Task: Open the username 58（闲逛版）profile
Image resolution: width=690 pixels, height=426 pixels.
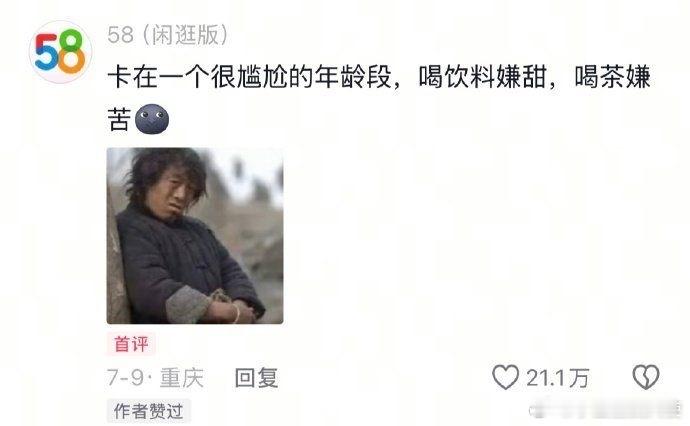Action: coord(168,35)
